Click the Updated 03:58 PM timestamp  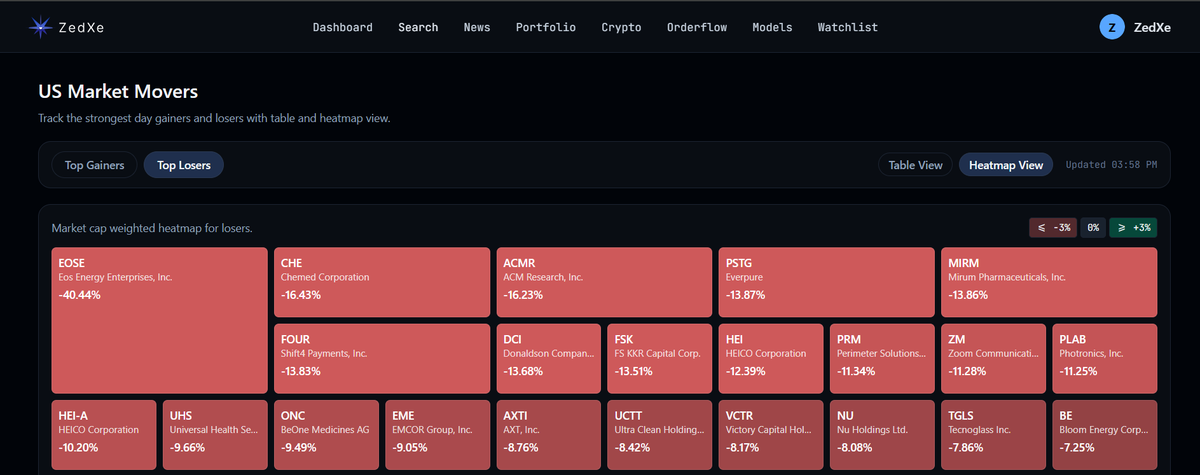[1111, 165]
